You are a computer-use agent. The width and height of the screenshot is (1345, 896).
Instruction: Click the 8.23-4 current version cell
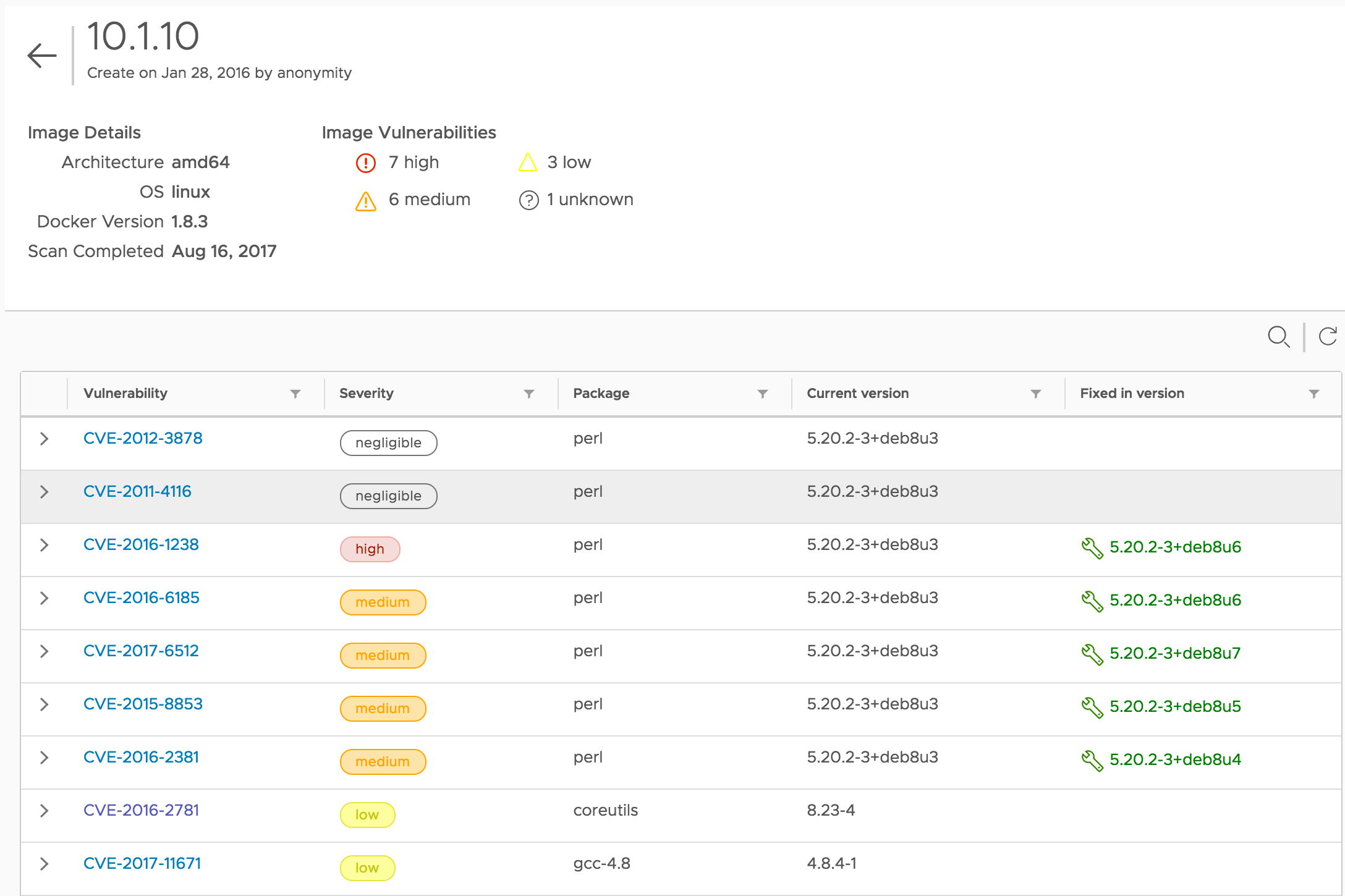coord(831,810)
